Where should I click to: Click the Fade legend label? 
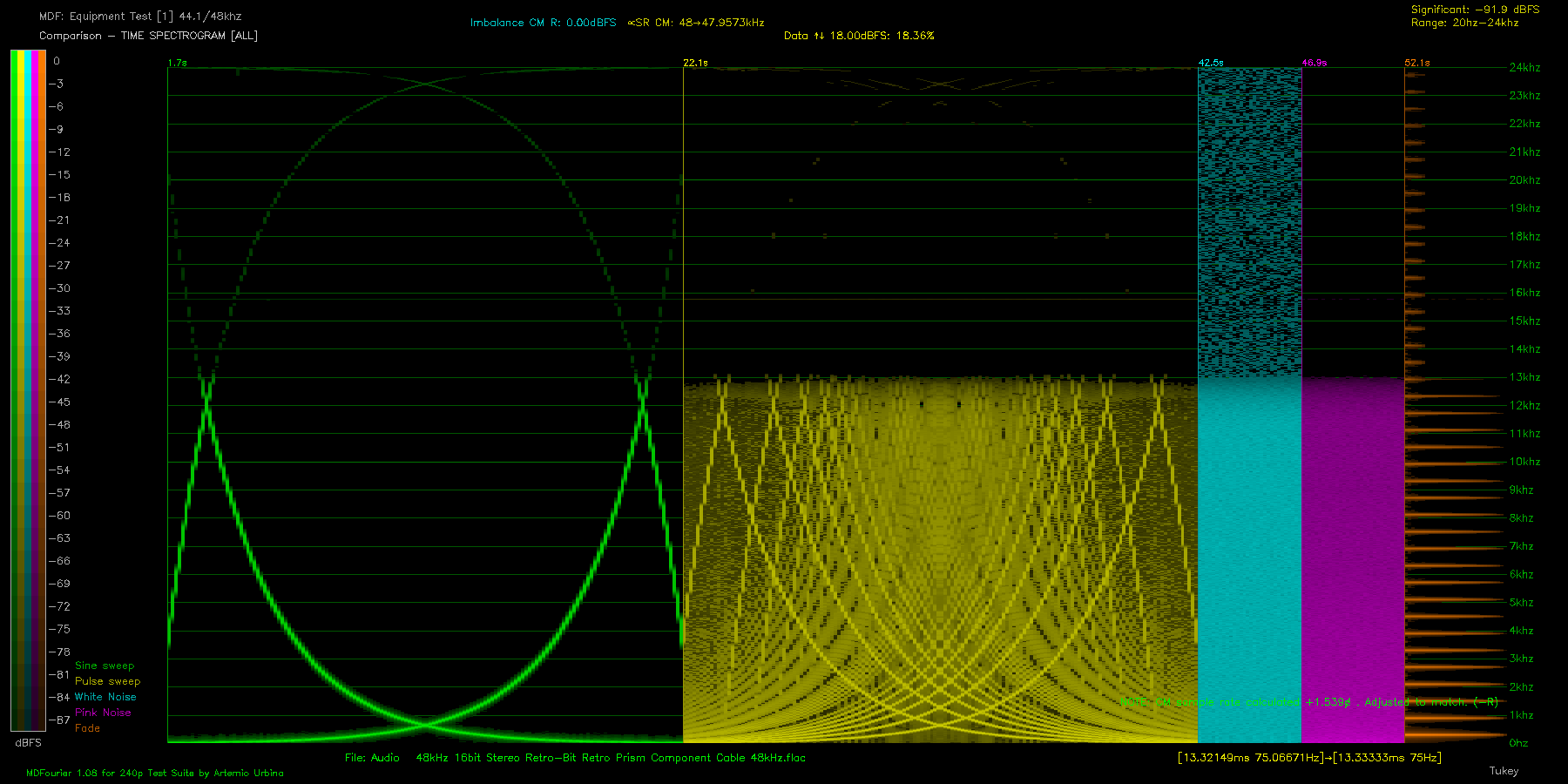[87, 728]
